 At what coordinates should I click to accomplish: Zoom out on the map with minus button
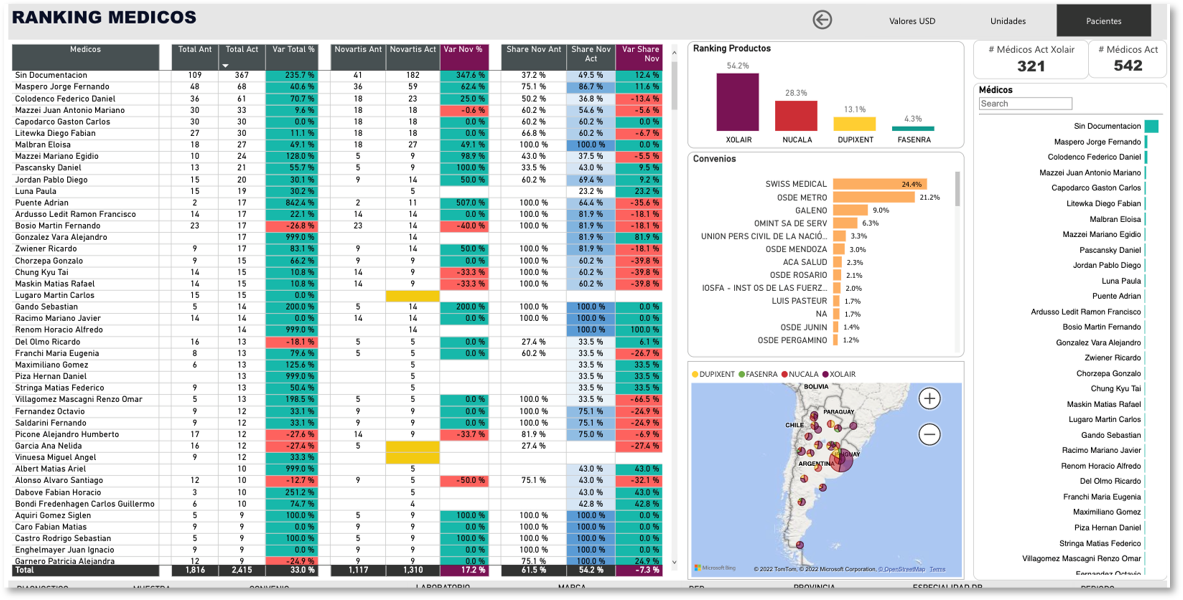pyautogui.click(x=929, y=434)
